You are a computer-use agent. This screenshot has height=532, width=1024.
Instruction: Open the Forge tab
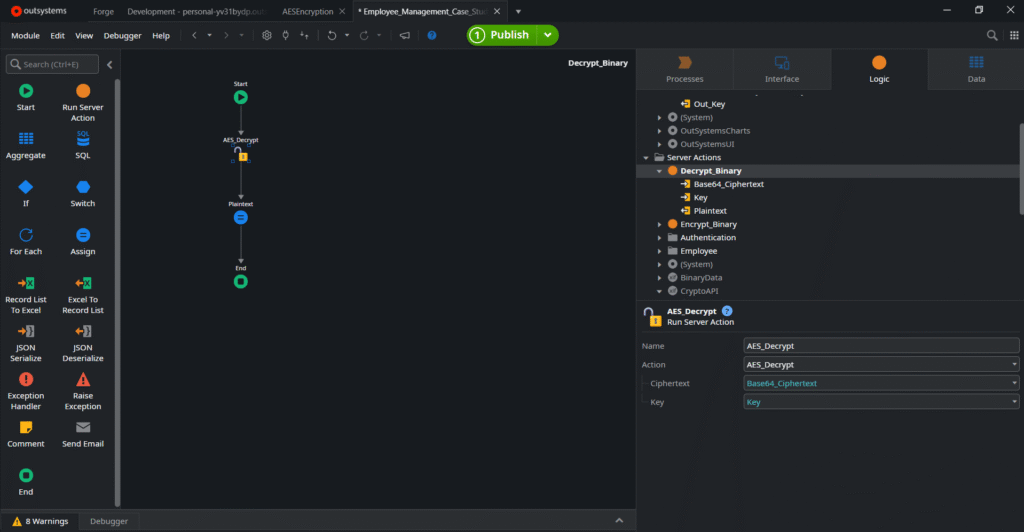pos(103,11)
